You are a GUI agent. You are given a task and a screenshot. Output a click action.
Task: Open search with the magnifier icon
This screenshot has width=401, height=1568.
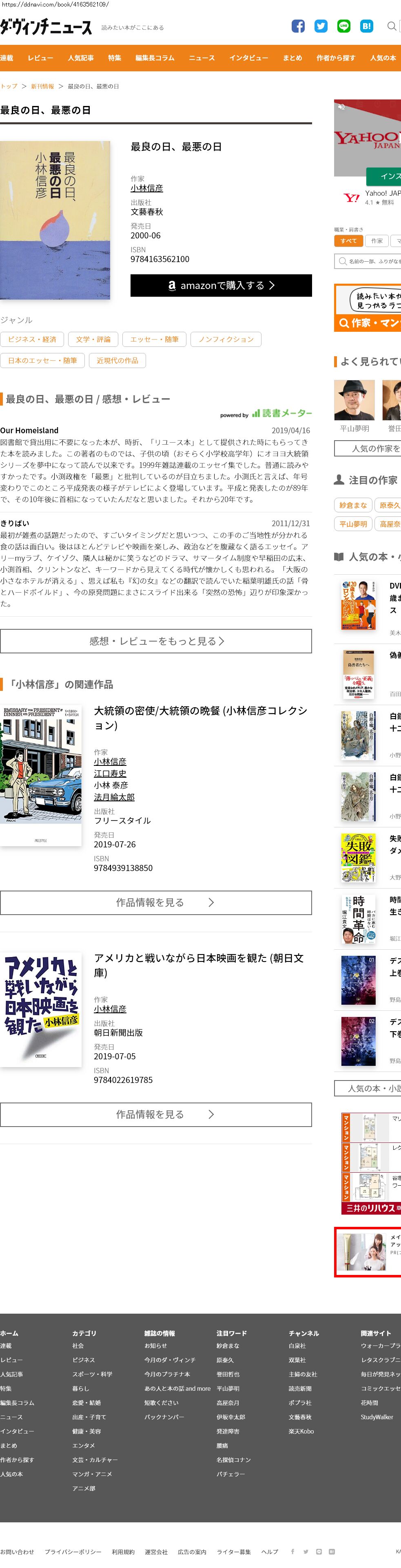click(391, 26)
